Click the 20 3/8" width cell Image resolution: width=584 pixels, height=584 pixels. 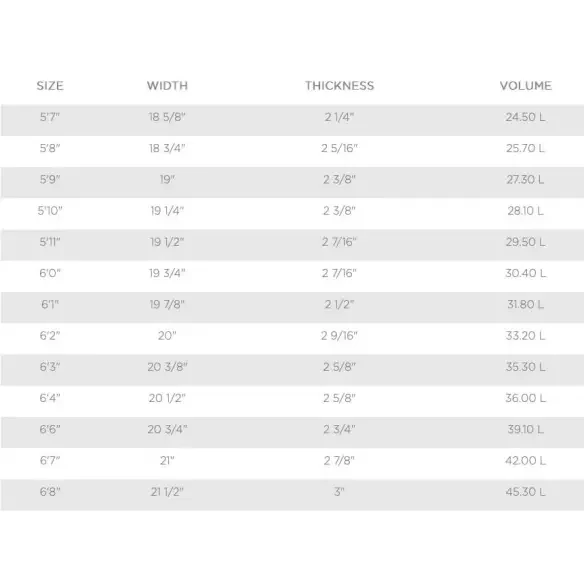pyautogui.click(x=167, y=367)
